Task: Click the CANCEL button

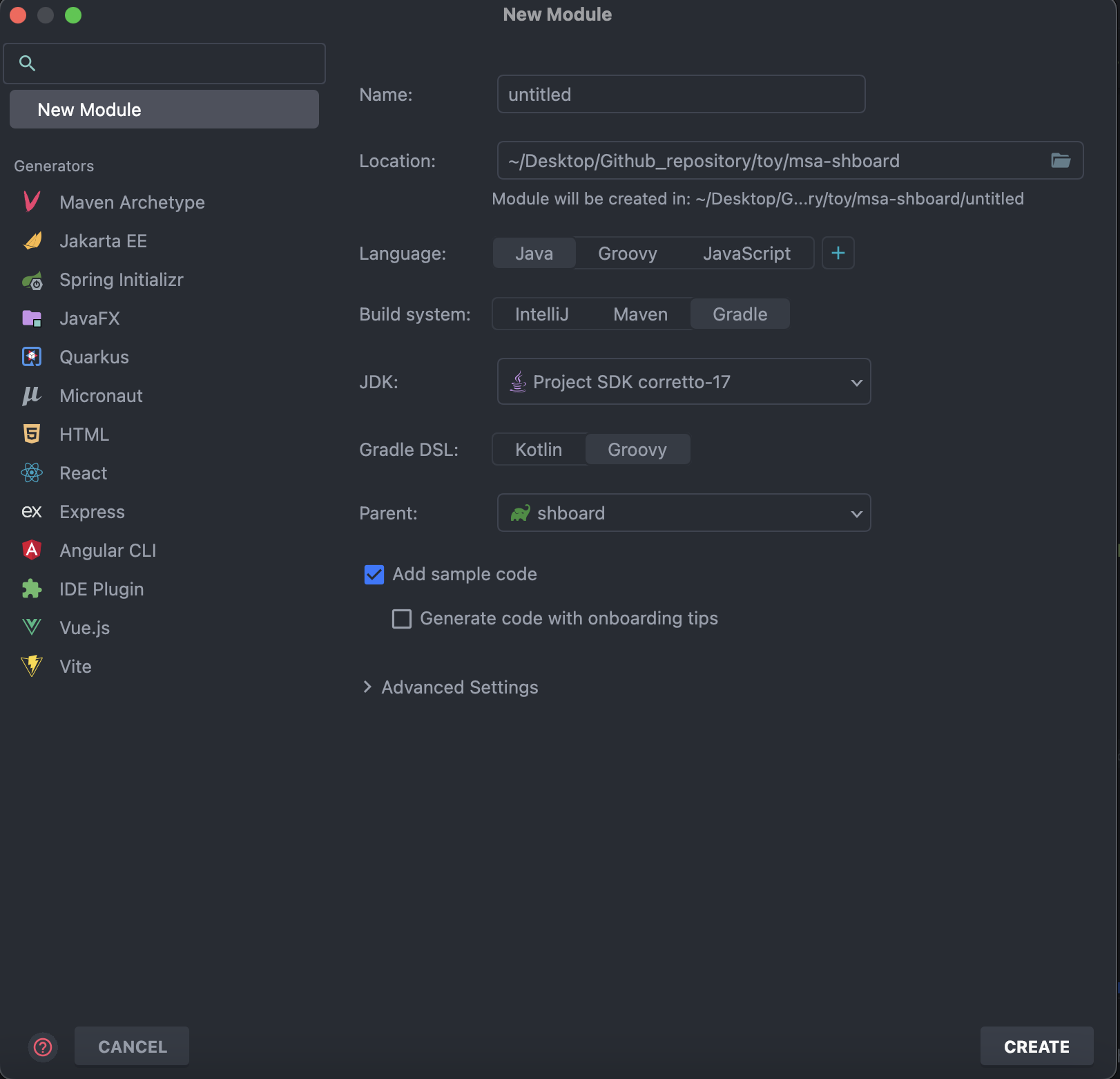Action: (x=132, y=1047)
